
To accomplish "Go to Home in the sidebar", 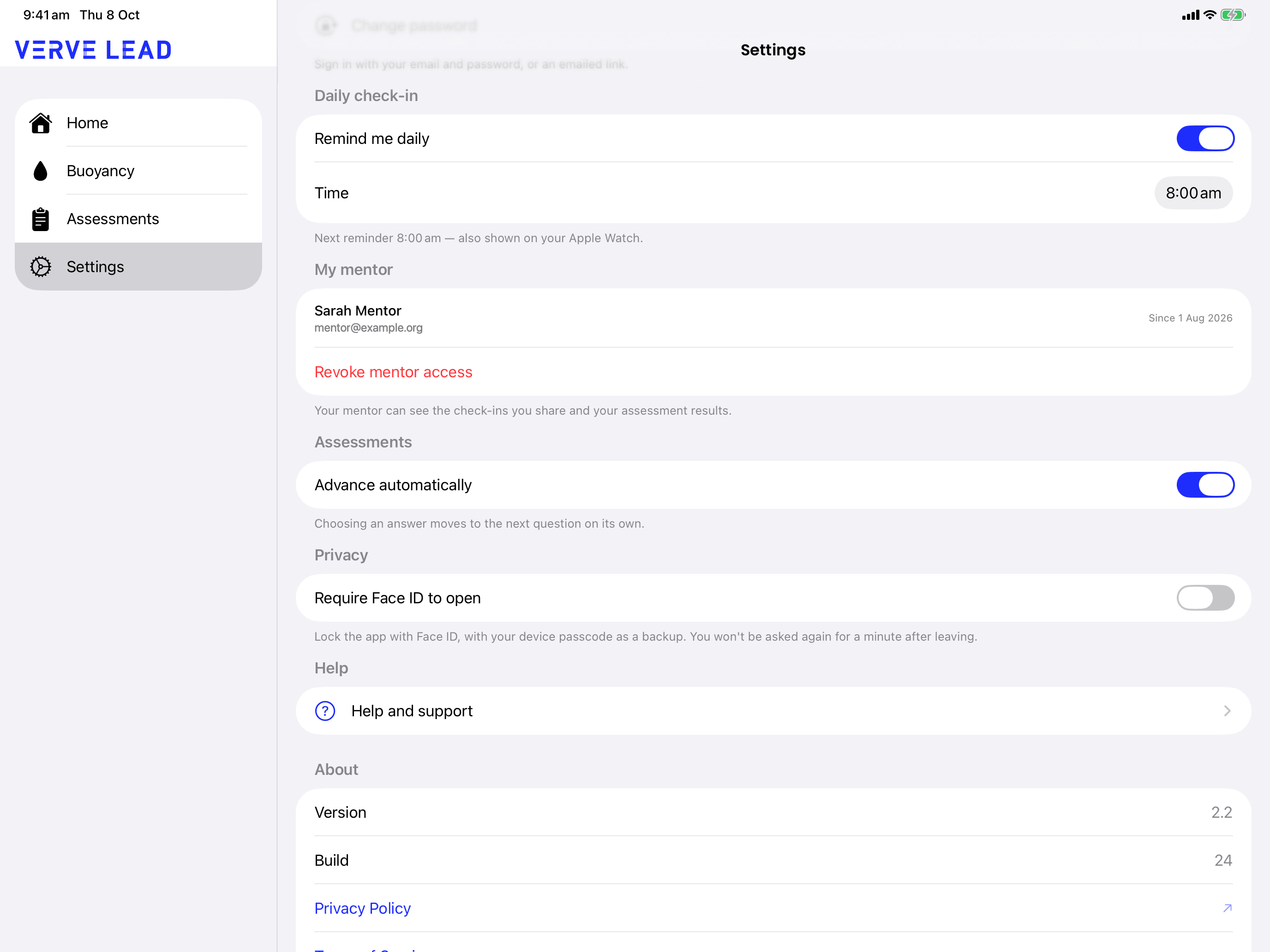I will tap(138, 123).
